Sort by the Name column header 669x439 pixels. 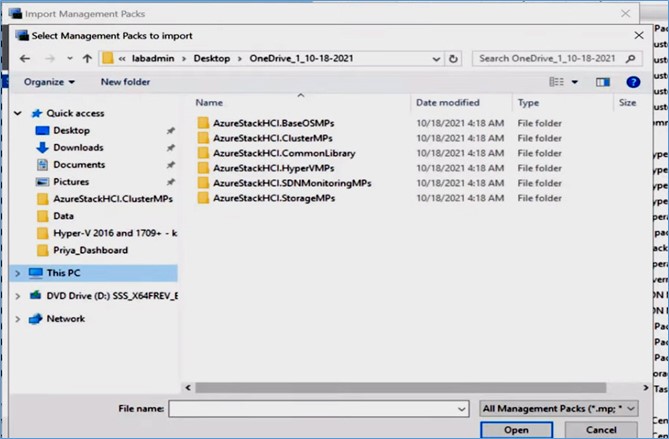(209, 103)
